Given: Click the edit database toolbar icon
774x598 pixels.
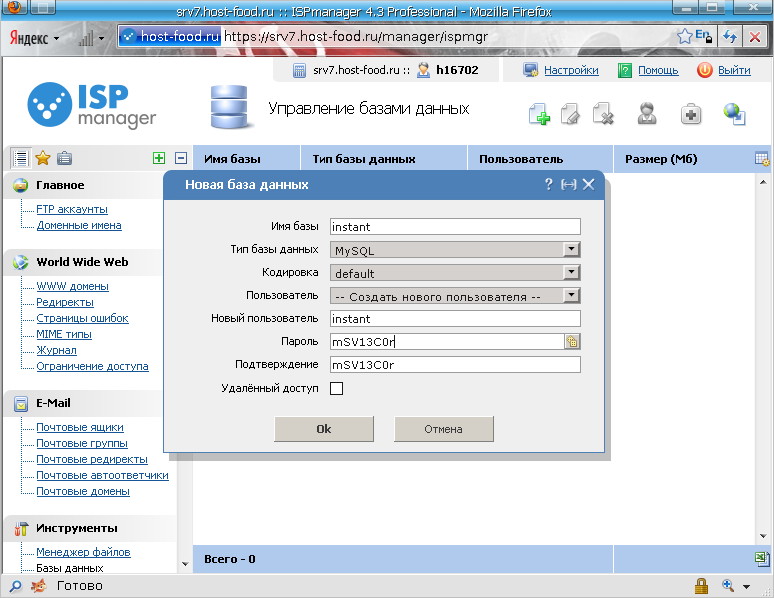Looking at the screenshot, I should click(x=571, y=114).
